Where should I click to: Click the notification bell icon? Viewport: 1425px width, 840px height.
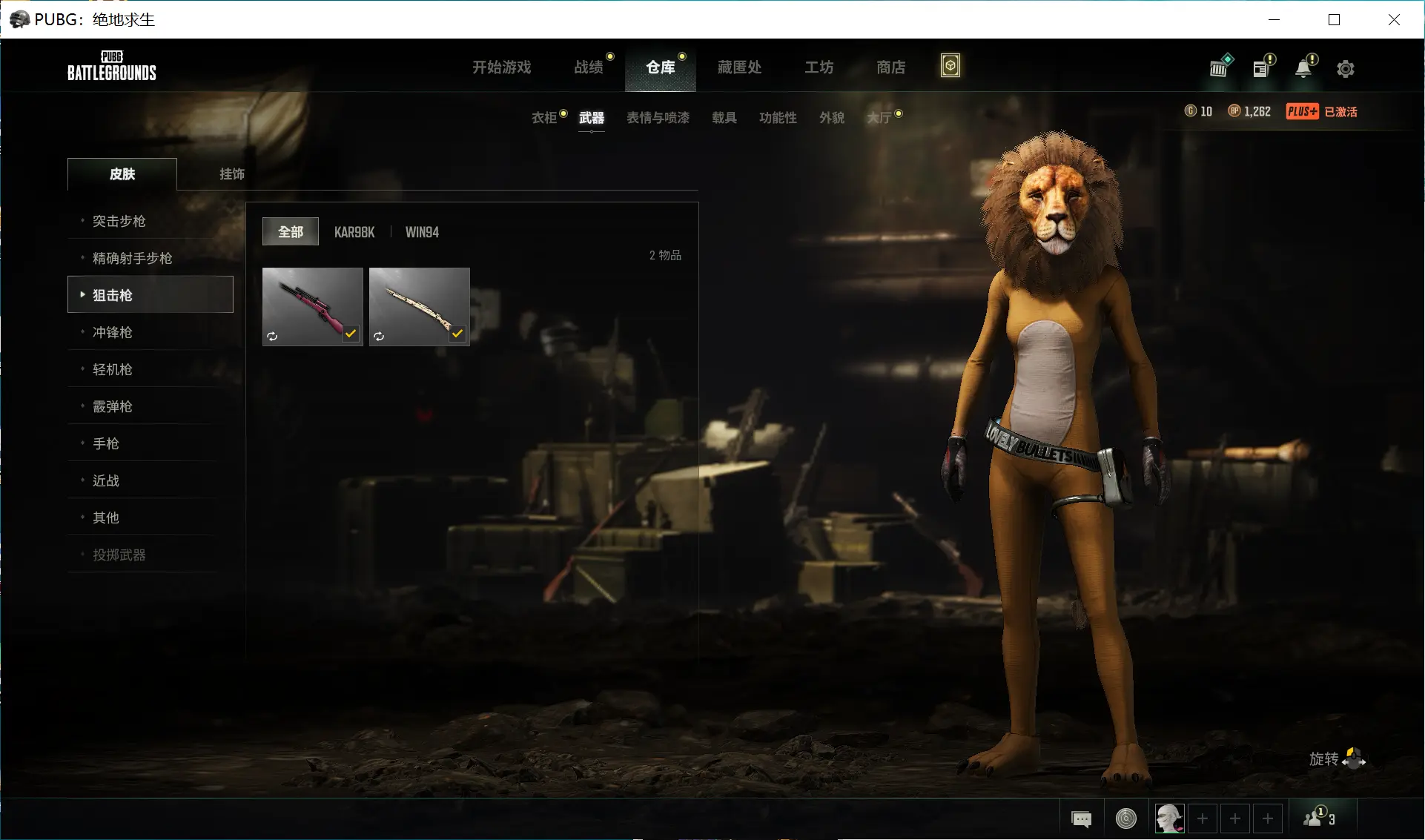[1303, 68]
